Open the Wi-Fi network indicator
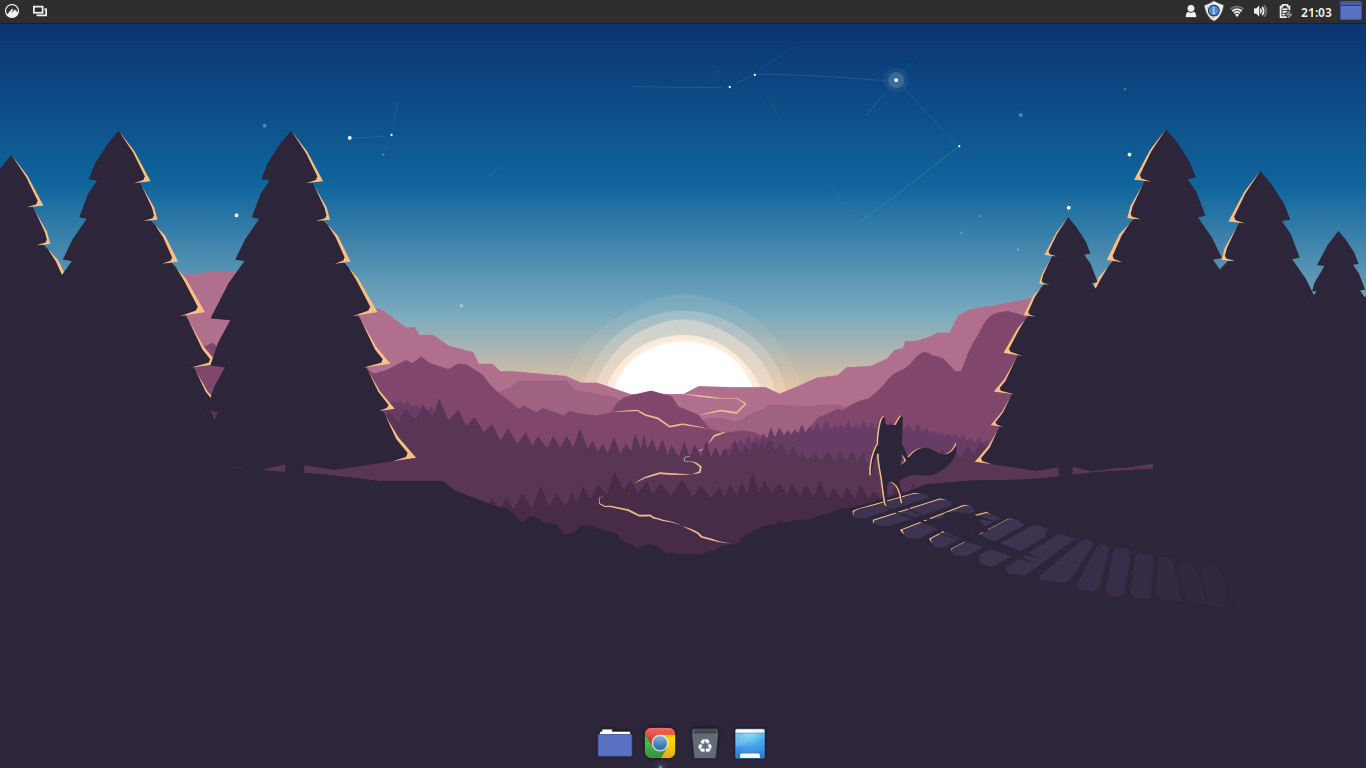Image resolution: width=1366 pixels, height=768 pixels. (x=1237, y=12)
